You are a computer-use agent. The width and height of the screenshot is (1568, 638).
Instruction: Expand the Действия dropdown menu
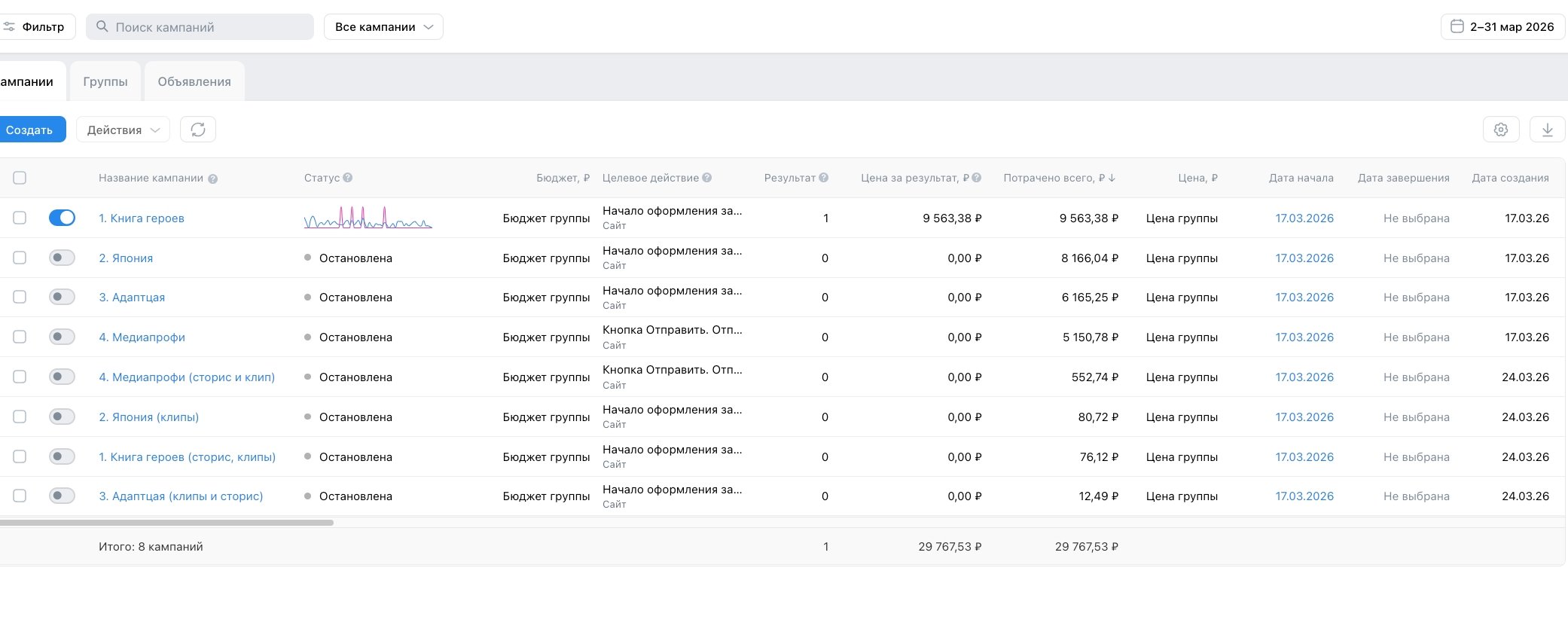click(123, 130)
